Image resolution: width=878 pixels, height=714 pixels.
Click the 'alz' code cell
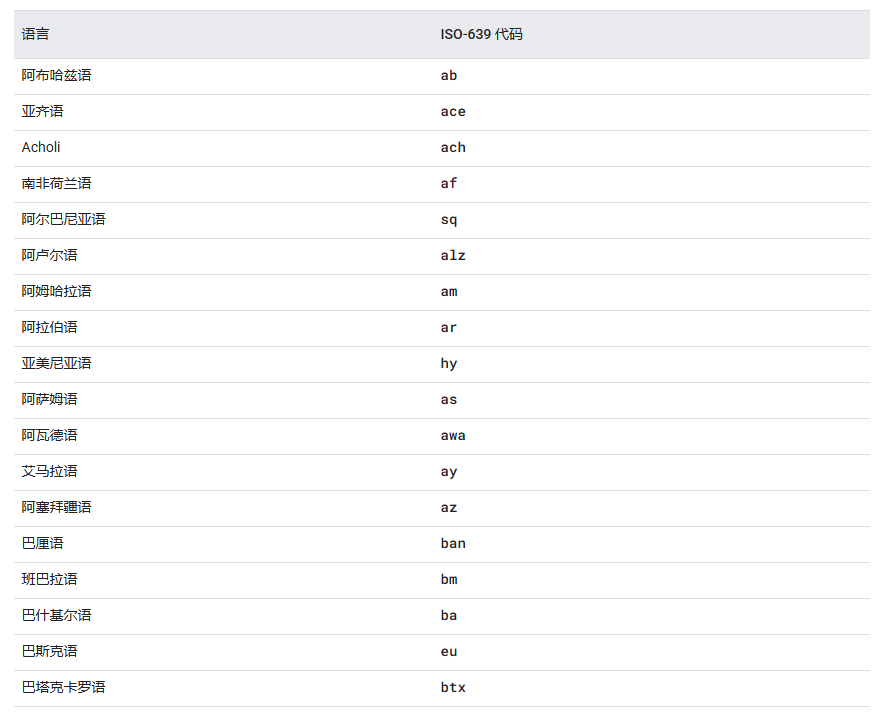[453, 255]
